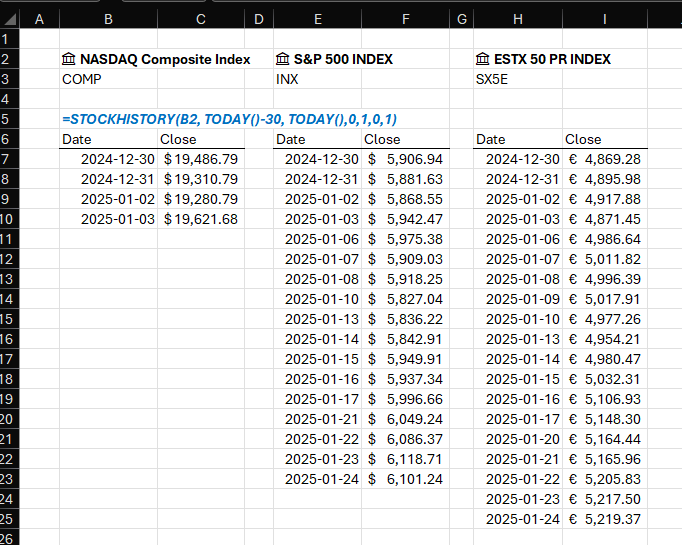Select ESTX date 2025-01-09 in column H
Image resolution: width=682 pixels, height=545 pixels.
[518, 299]
